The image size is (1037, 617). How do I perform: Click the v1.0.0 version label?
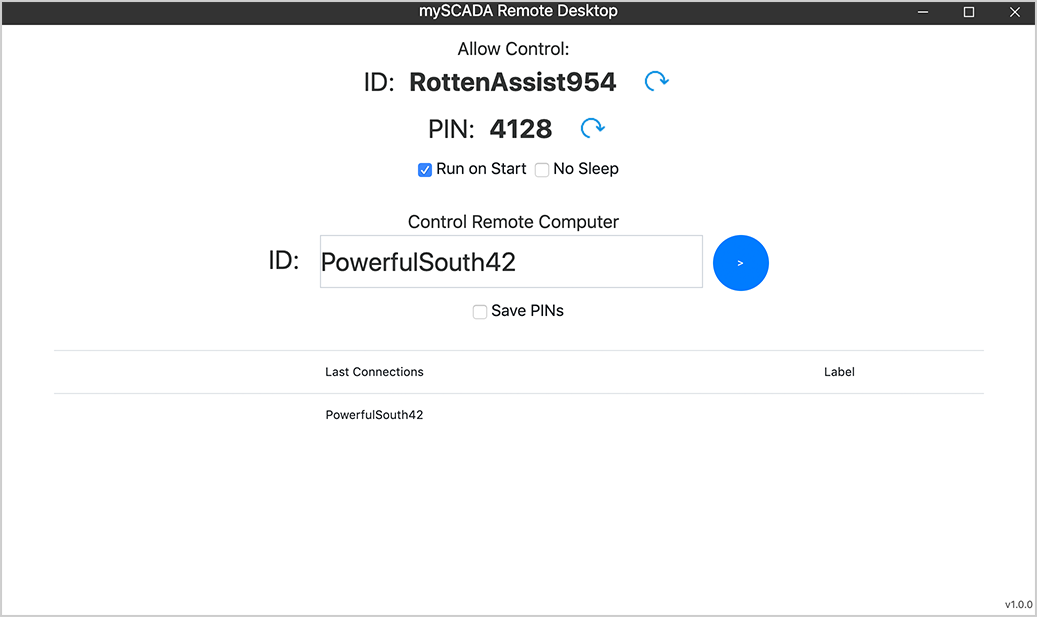(x=1018, y=604)
